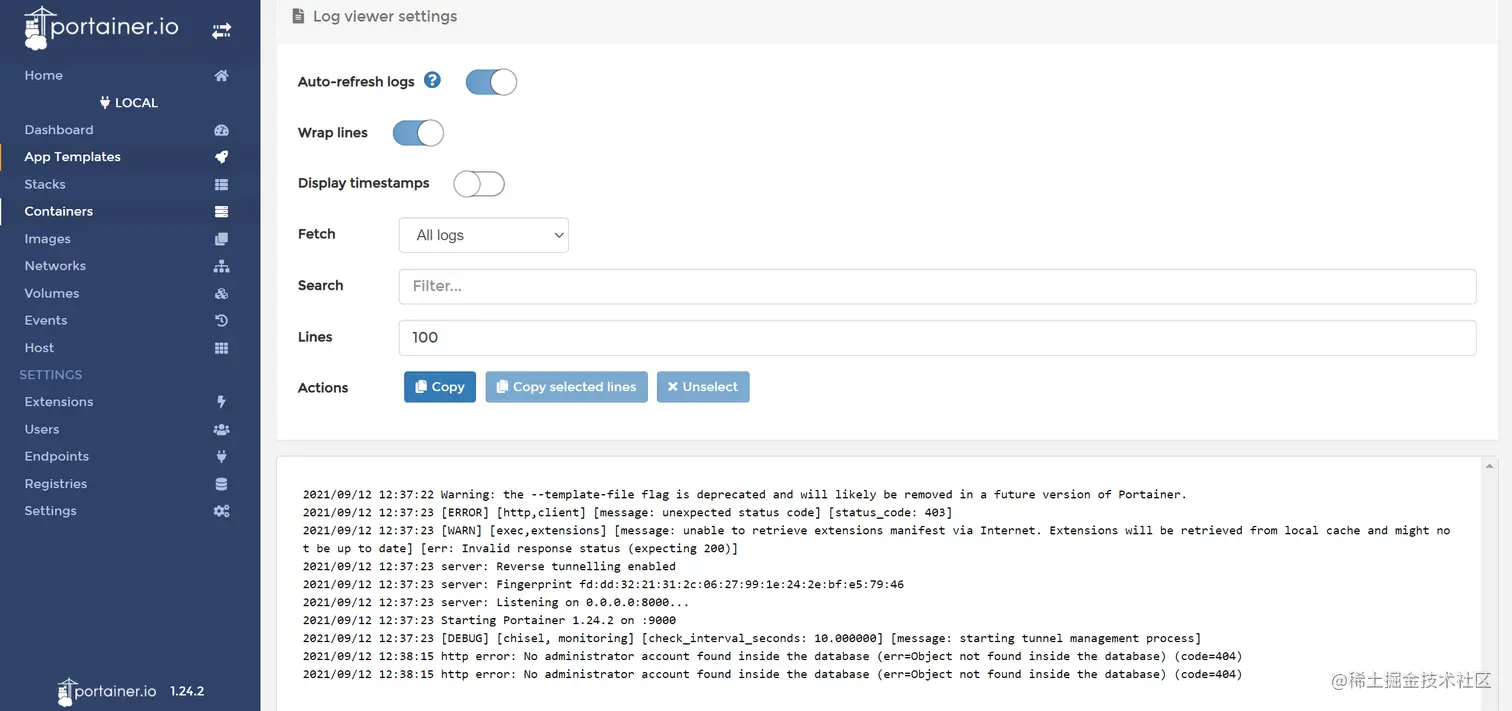
Task: Click the Images clone icon
Action: click(x=222, y=239)
